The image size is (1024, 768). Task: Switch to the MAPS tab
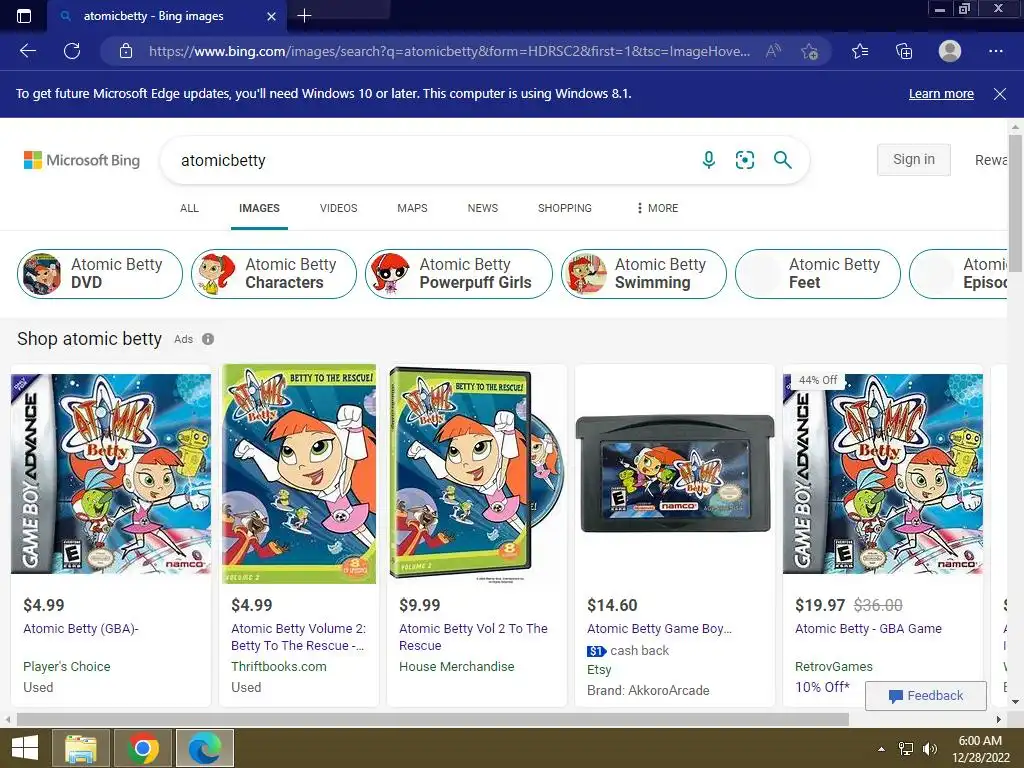click(412, 208)
